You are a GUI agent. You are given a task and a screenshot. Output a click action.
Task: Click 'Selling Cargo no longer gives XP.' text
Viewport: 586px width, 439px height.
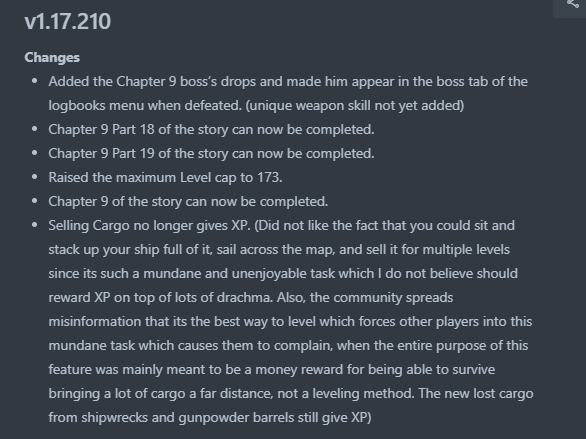pos(149,226)
